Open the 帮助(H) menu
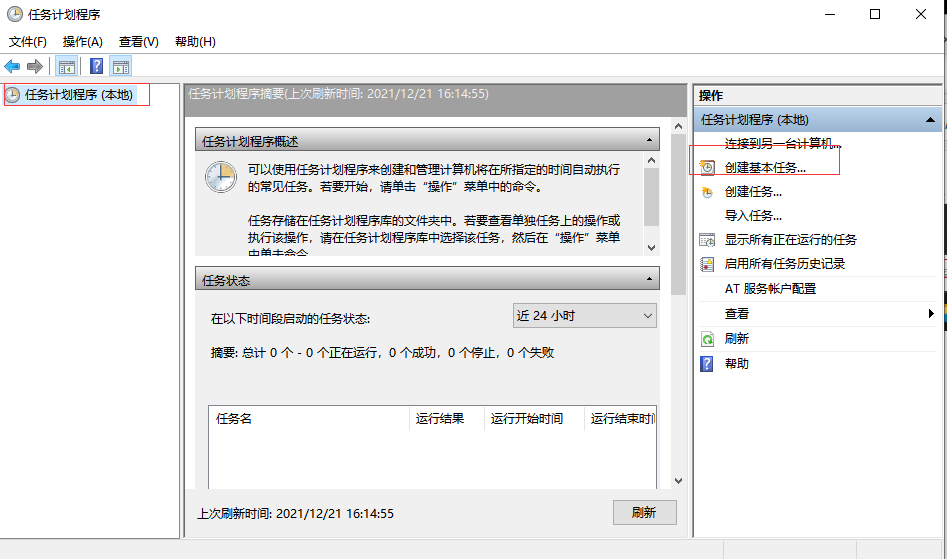 [x=195, y=42]
